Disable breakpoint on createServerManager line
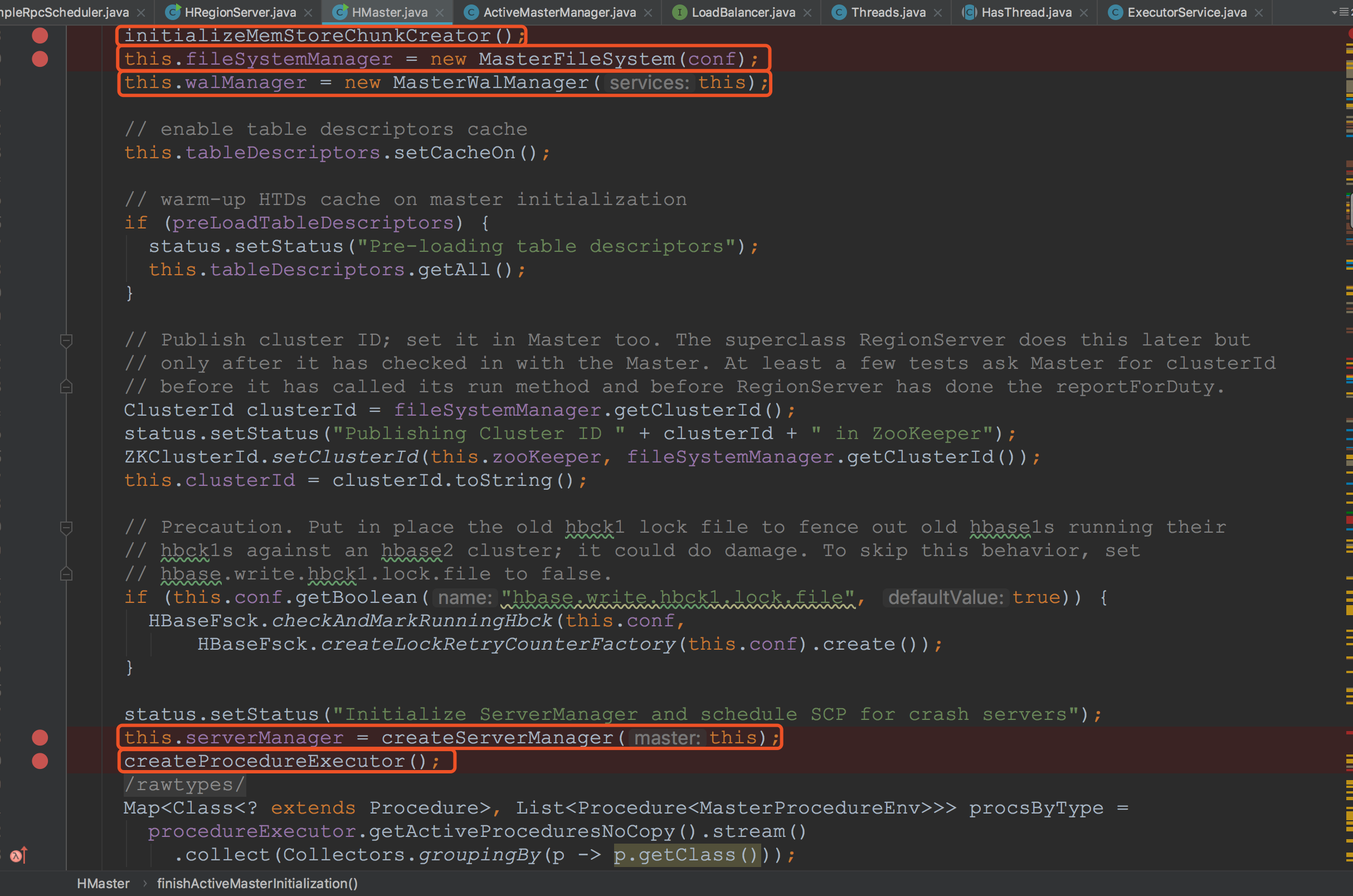The height and width of the screenshot is (896, 1353). (x=40, y=738)
